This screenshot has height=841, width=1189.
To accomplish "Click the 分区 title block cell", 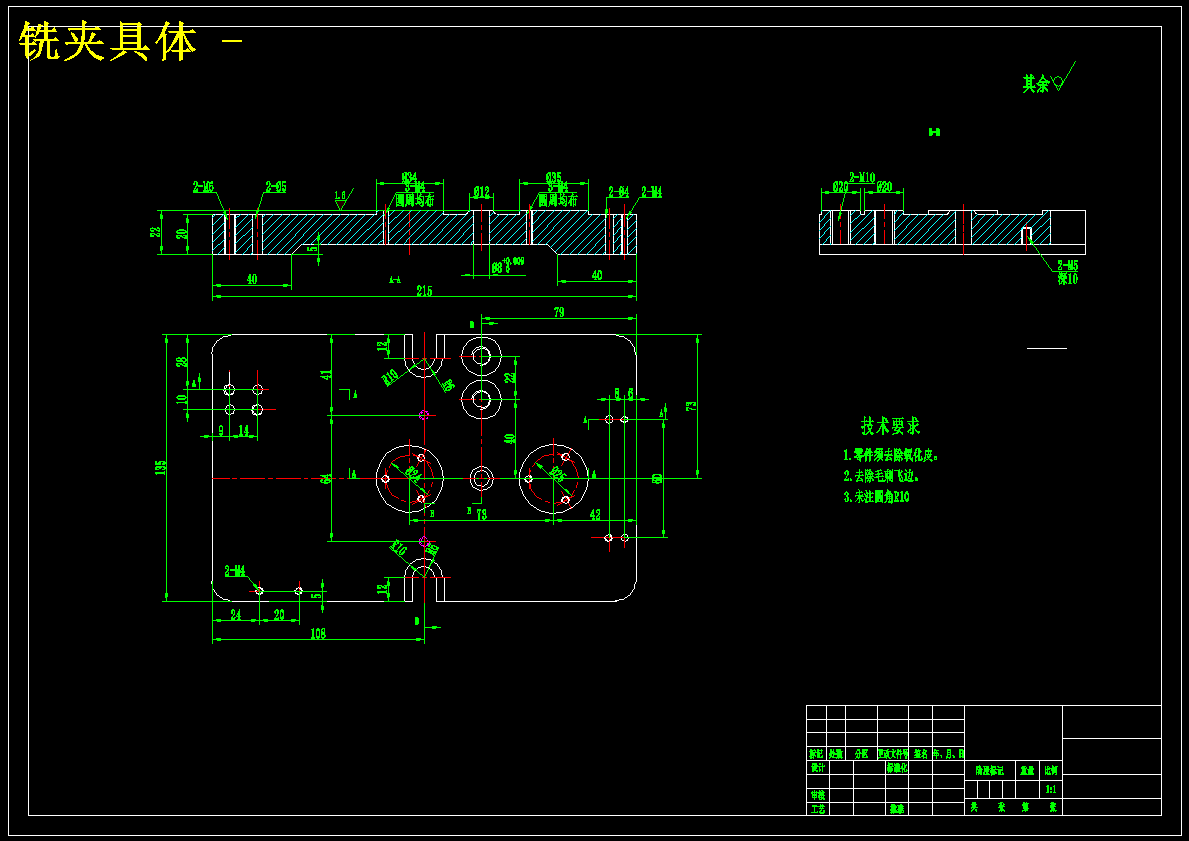I will click(861, 754).
